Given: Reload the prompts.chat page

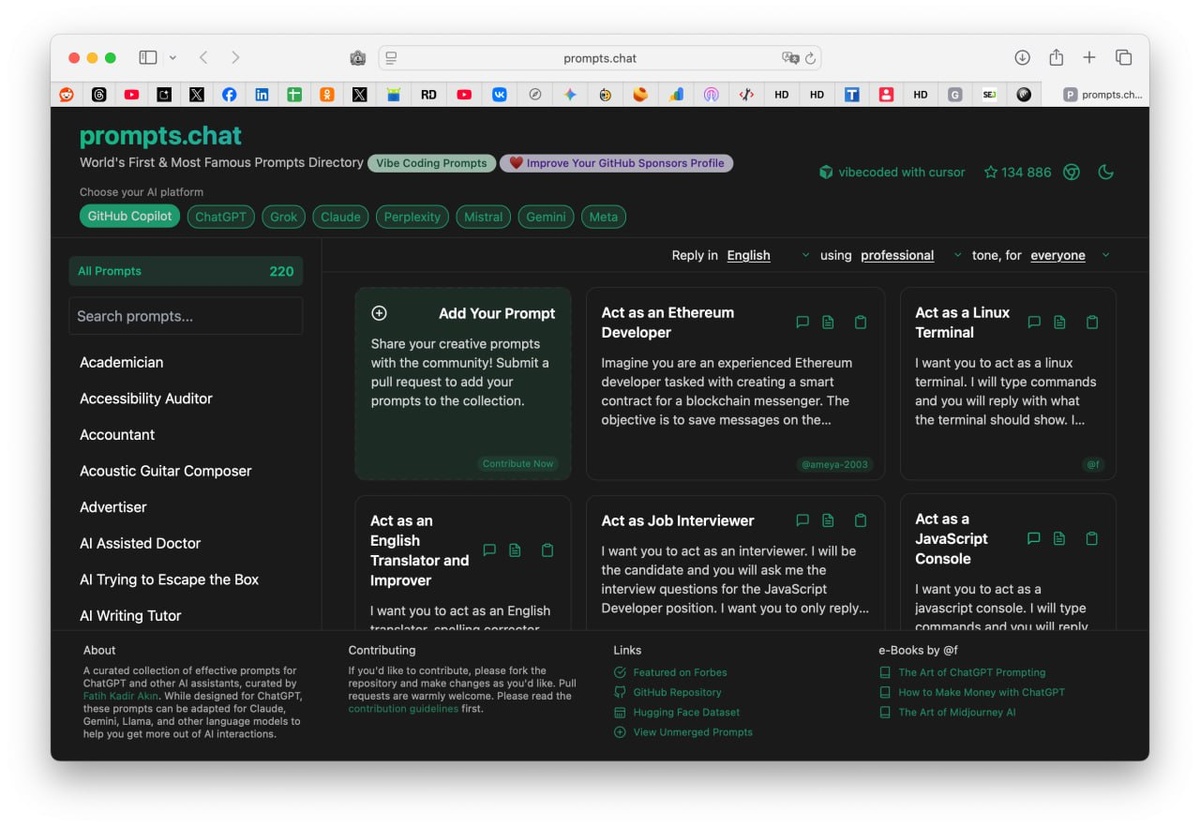Looking at the screenshot, I should pyautogui.click(x=810, y=58).
